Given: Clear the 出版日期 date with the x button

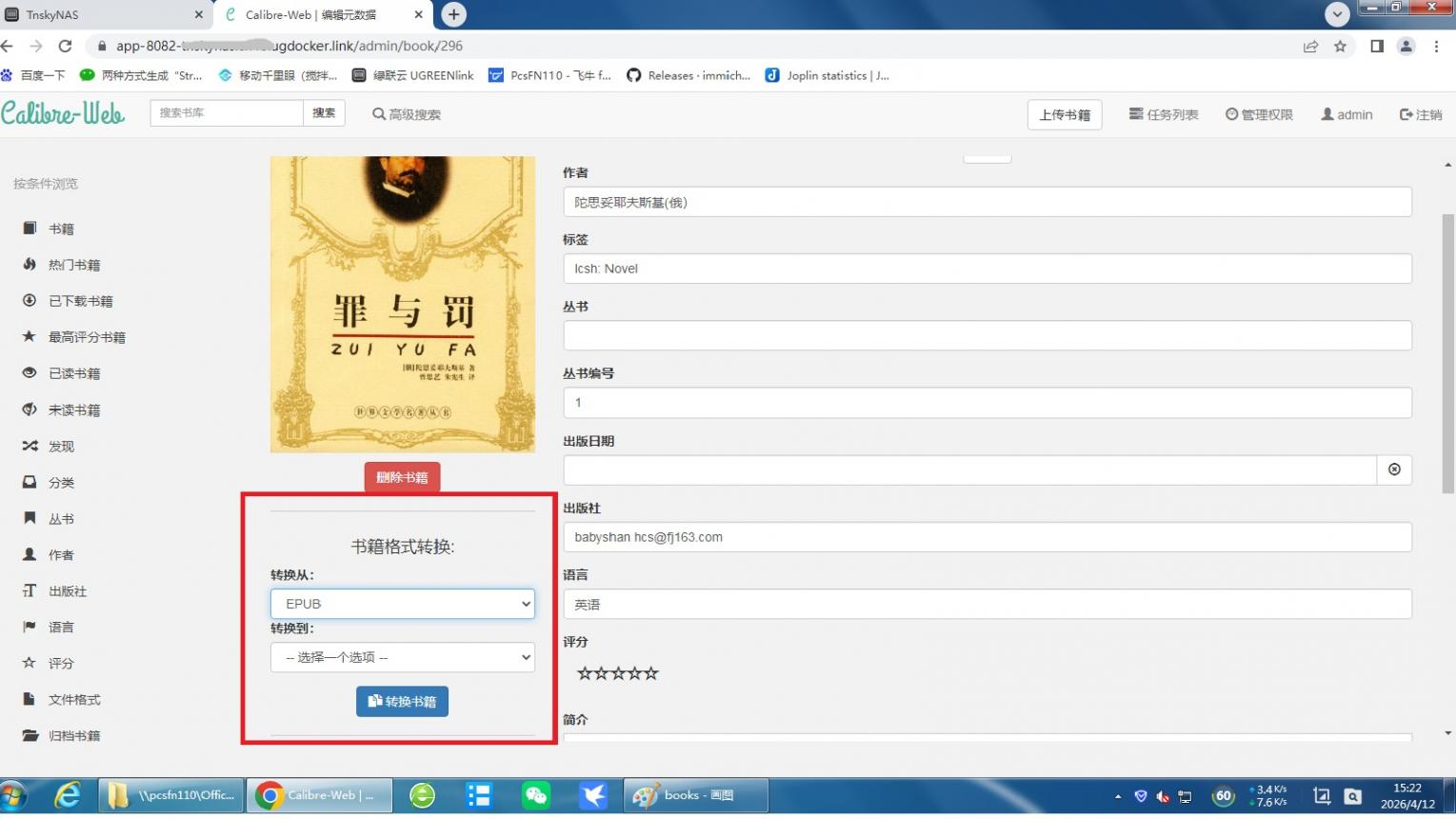Looking at the screenshot, I should pyautogui.click(x=1394, y=469).
